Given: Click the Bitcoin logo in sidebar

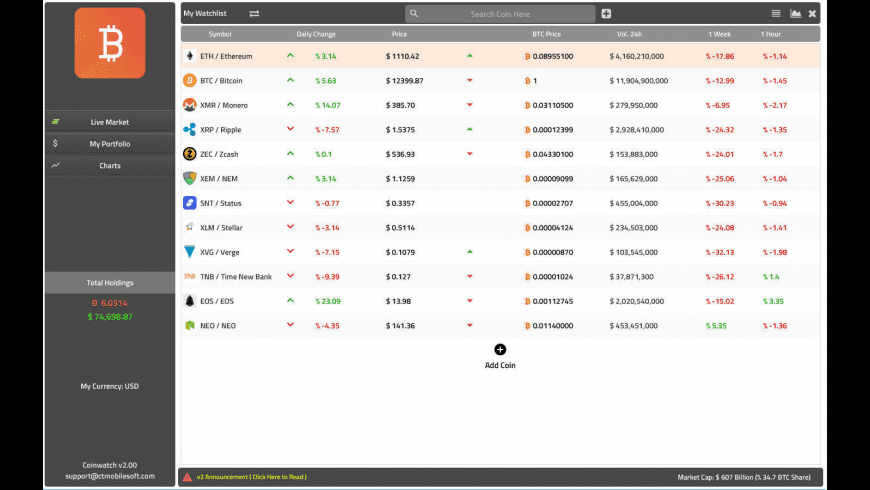Looking at the screenshot, I should click(x=110, y=43).
